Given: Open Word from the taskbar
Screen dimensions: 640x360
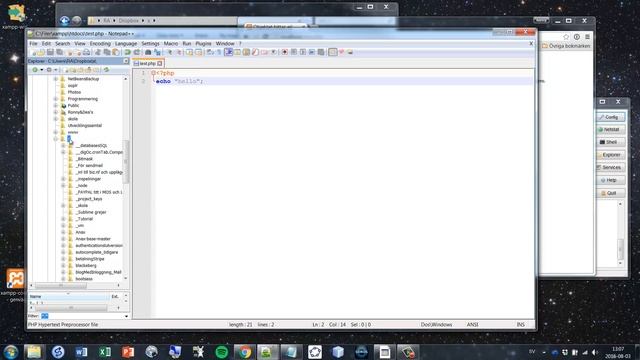Looking at the screenshot, I should pos(81,352).
